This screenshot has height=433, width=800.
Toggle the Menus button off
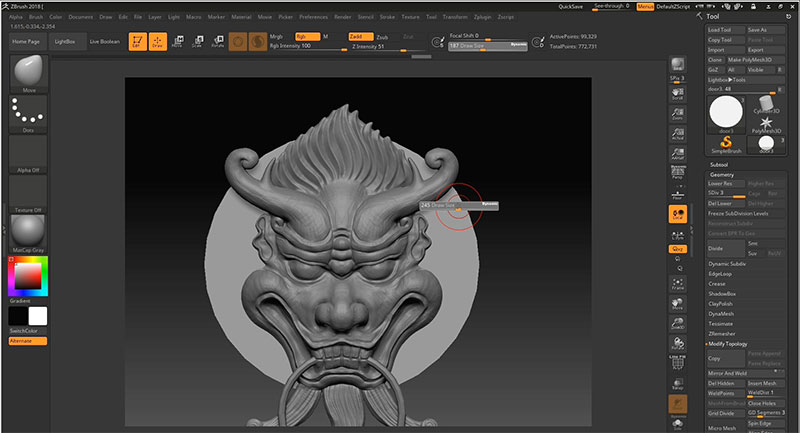click(648, 6)
